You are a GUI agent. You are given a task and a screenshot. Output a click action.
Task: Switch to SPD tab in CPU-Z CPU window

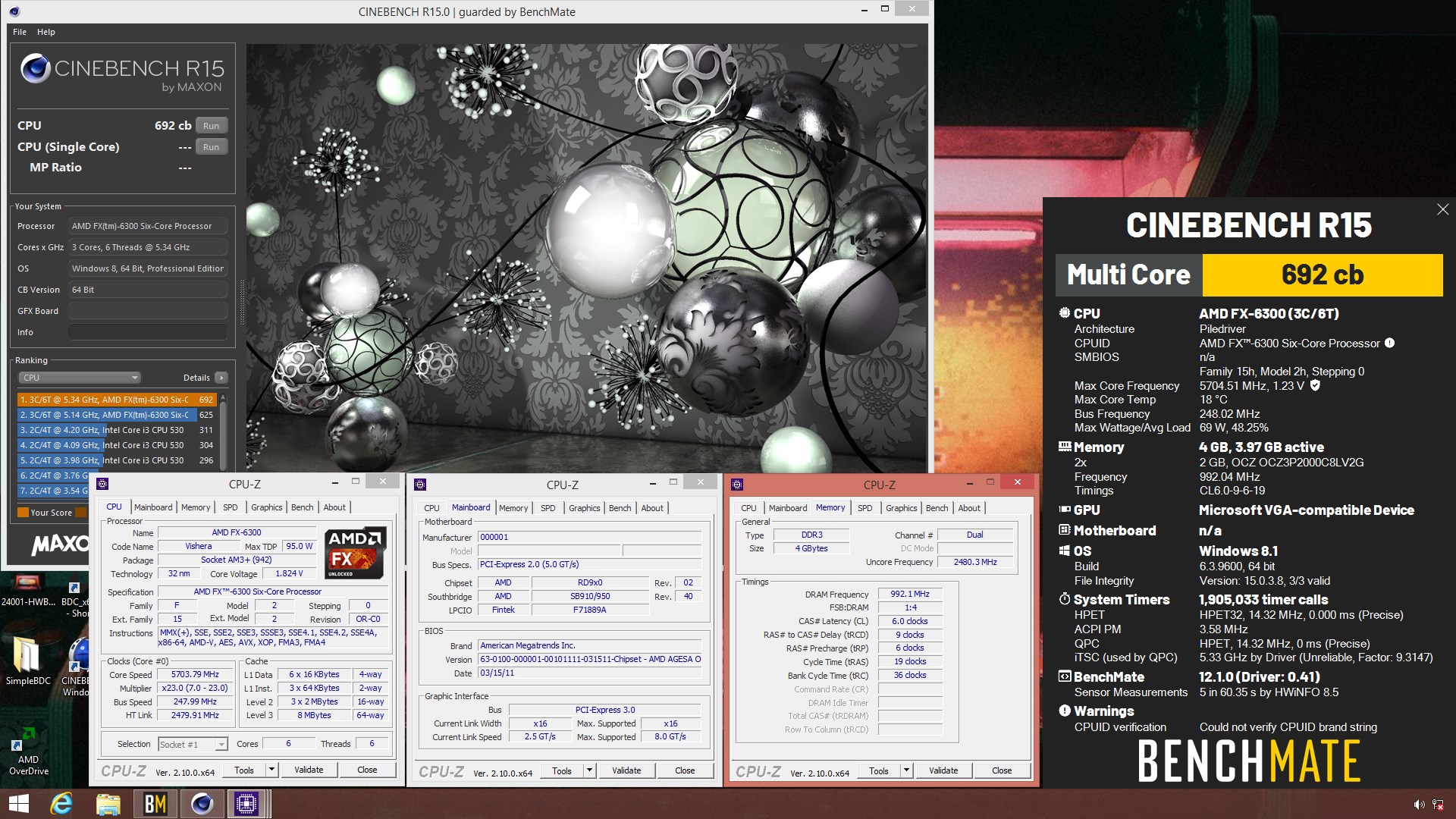point(231,507)
